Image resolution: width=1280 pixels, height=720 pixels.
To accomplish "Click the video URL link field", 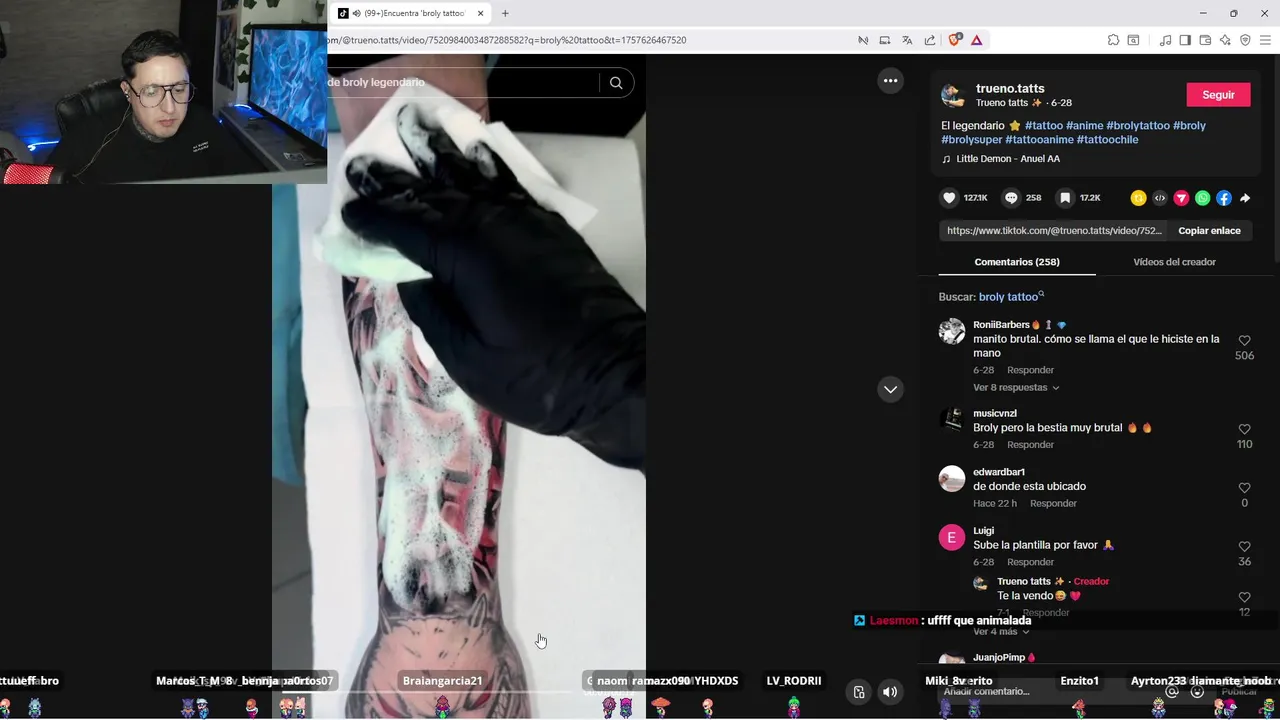I will (1054, 231).
